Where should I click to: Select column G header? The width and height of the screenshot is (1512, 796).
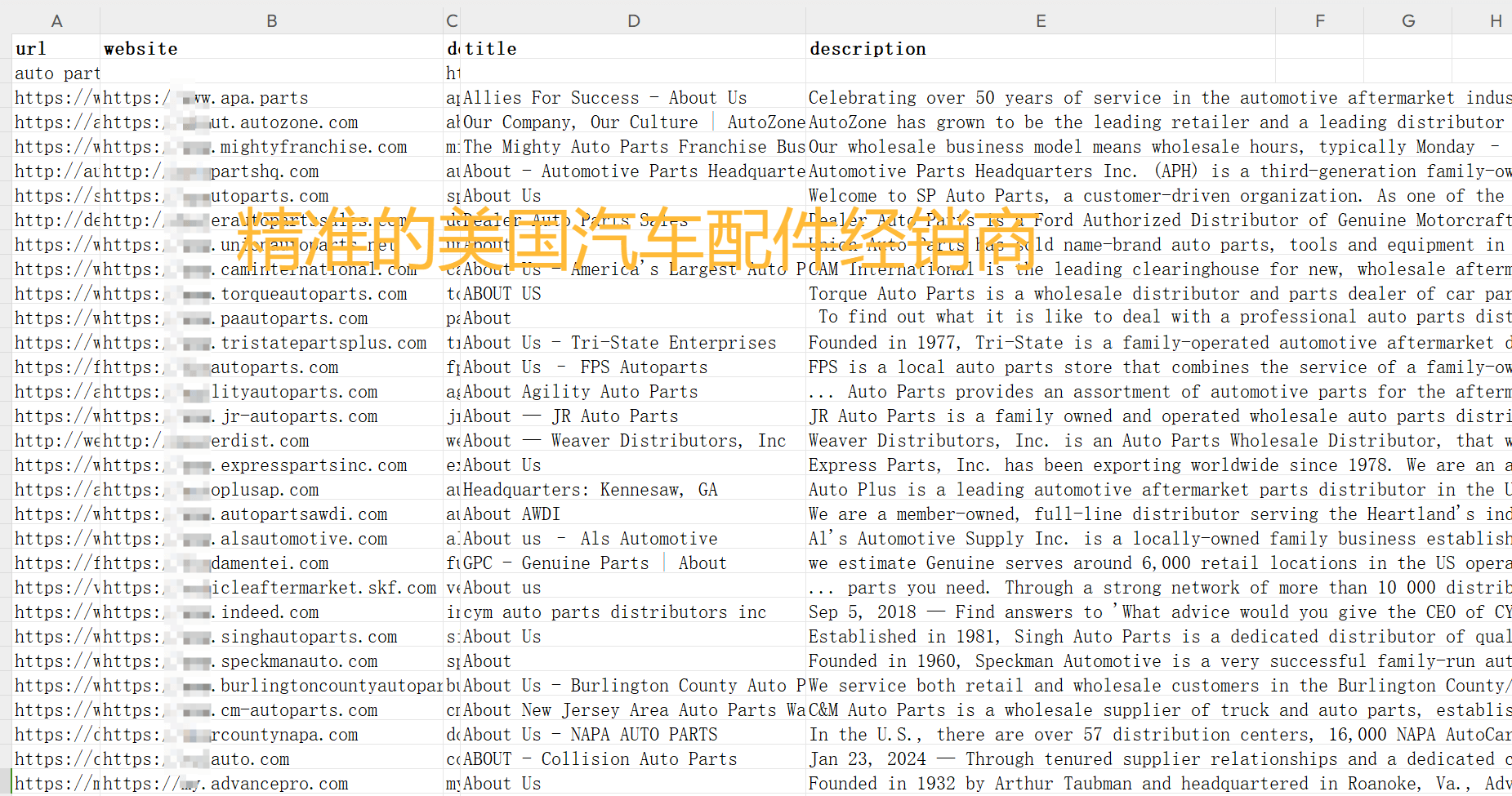tap(1408, 20)
